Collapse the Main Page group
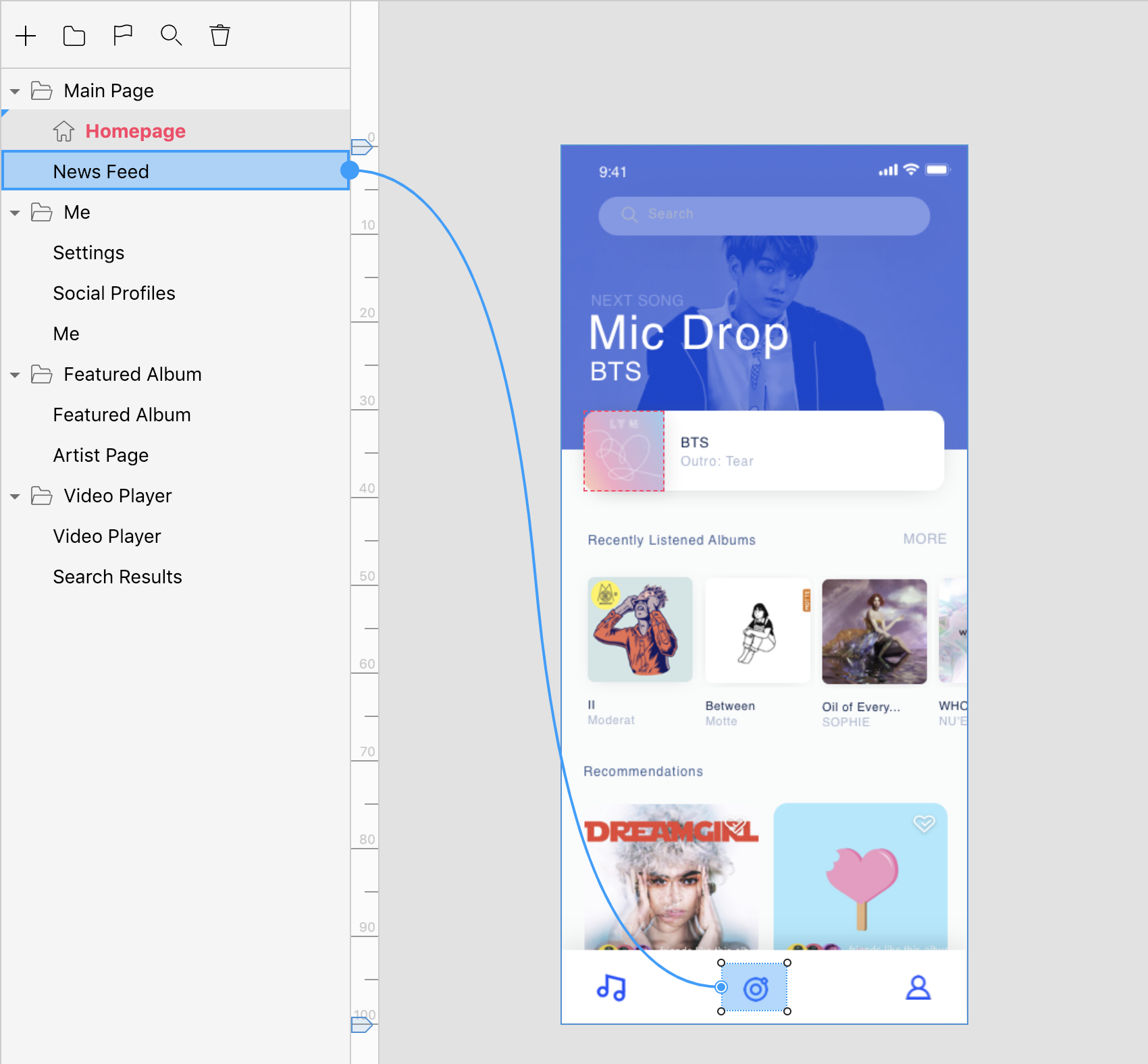This screenshot has height=1064, width=1148. 15,91
